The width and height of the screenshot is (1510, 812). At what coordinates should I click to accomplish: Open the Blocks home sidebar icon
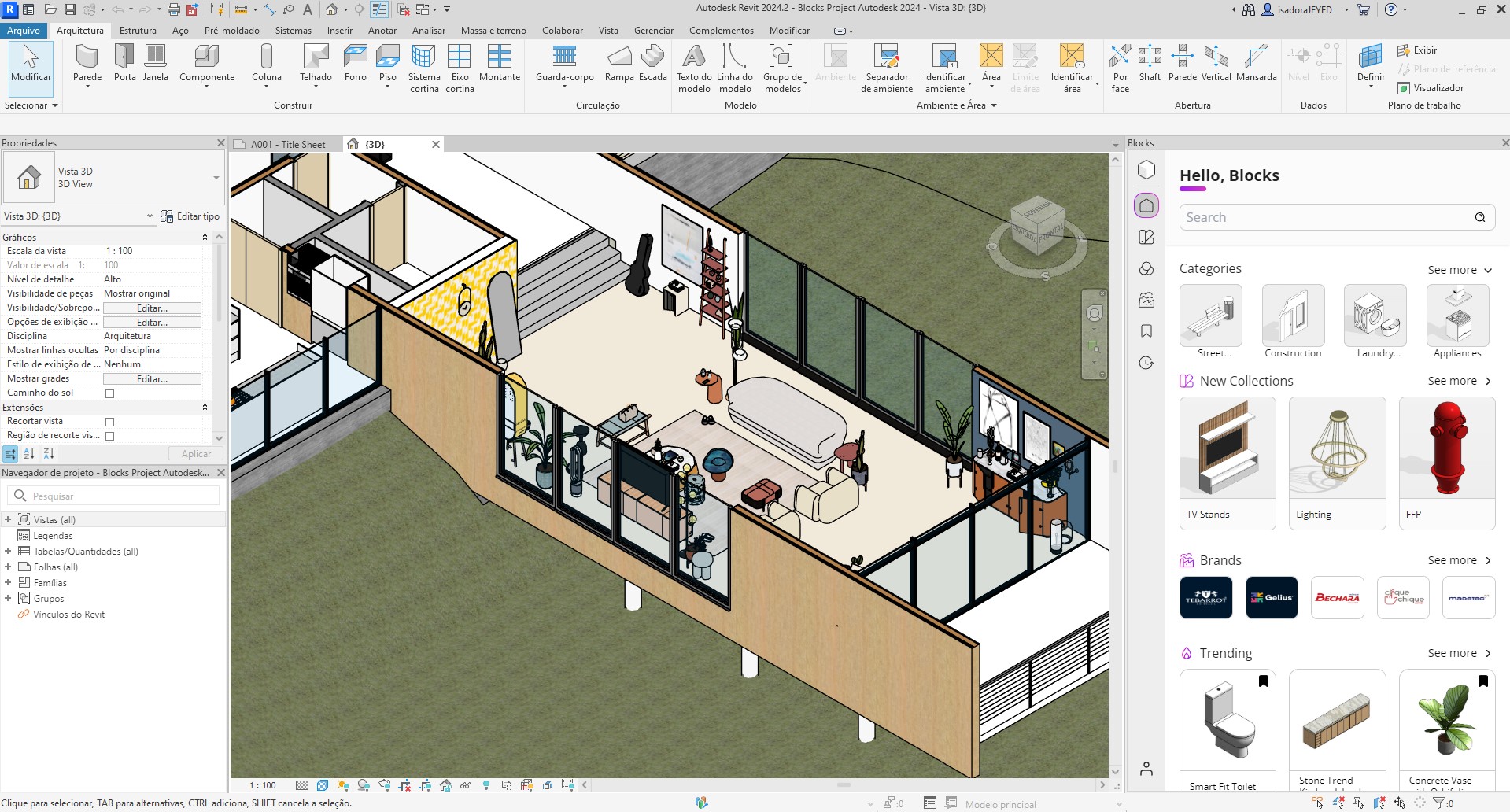point(1146,205)
